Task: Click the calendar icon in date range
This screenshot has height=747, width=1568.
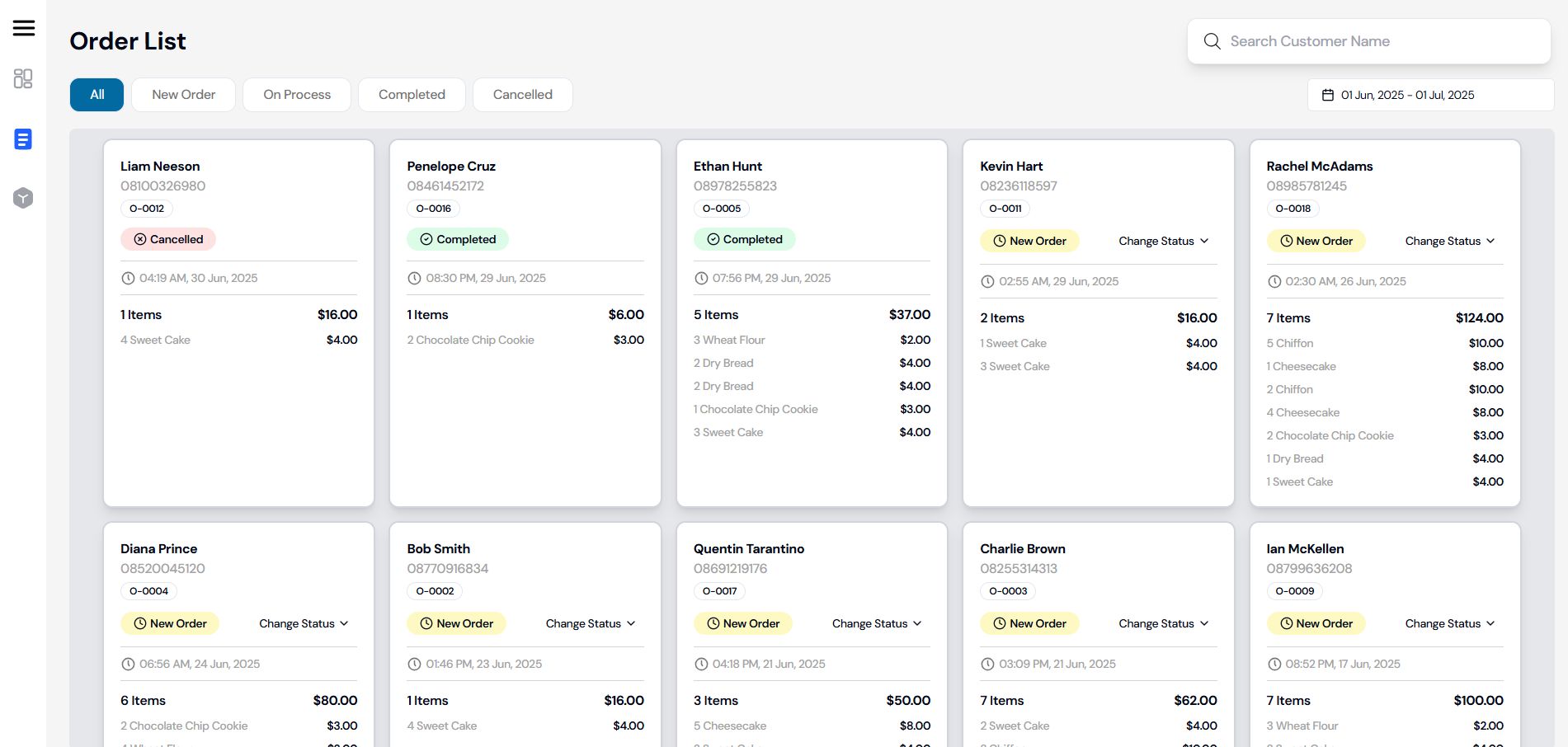Action: pos(1328,95)
